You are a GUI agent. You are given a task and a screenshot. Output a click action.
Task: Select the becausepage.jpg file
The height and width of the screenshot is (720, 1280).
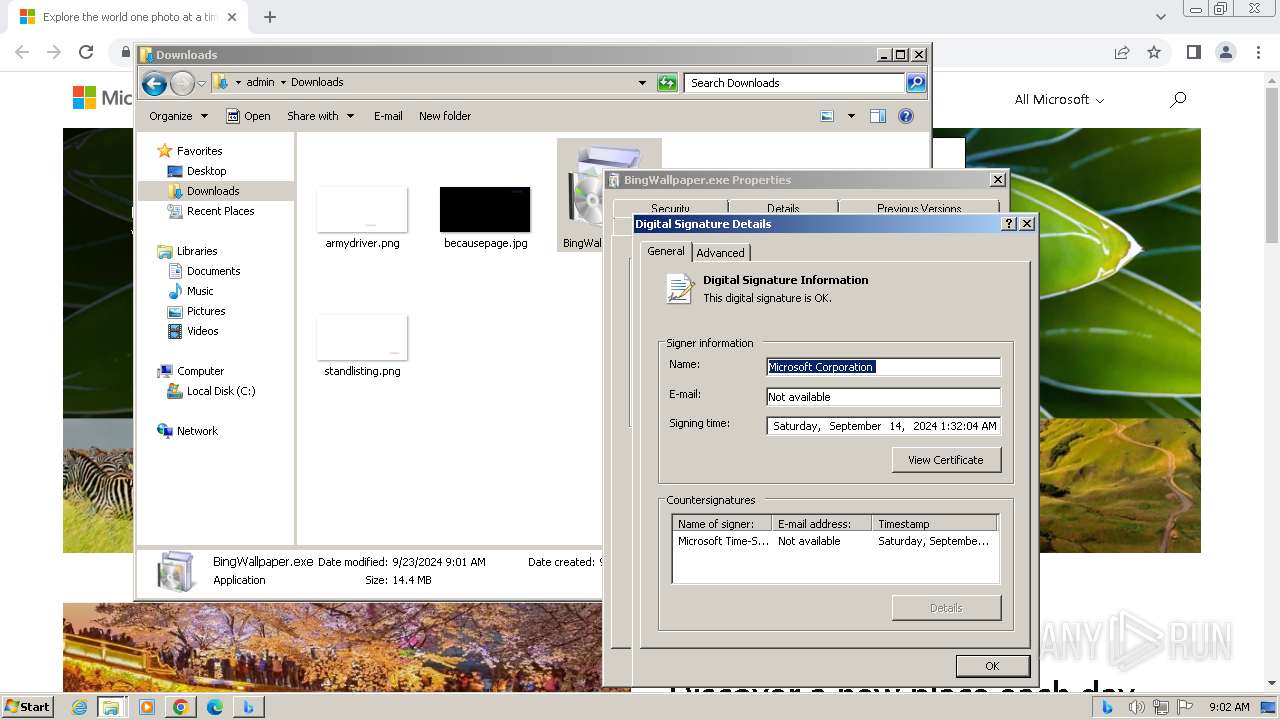point(485,218)
